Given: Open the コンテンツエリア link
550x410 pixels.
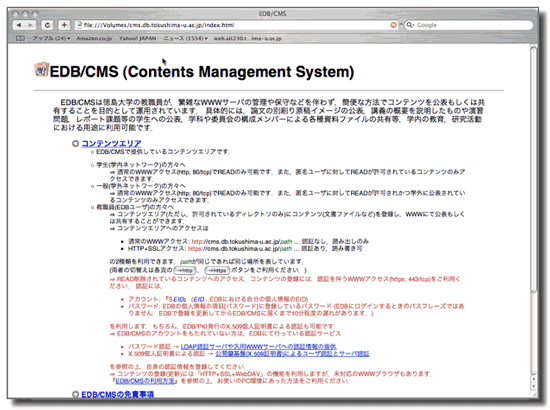Looking at the screenshot, I should tap(112, 143).
